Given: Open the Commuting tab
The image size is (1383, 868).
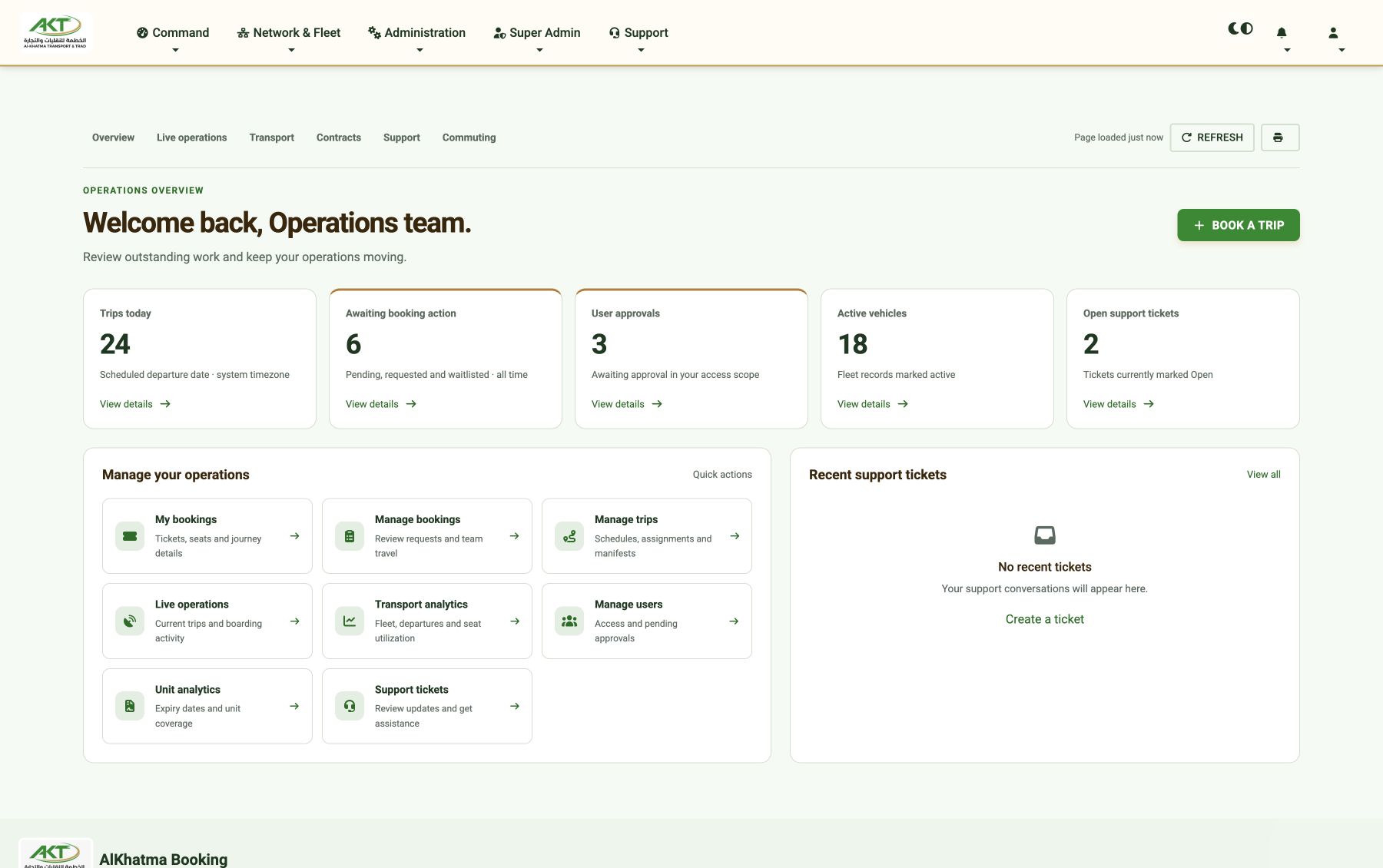Looking at the screenshot, I should pos(469,137).
